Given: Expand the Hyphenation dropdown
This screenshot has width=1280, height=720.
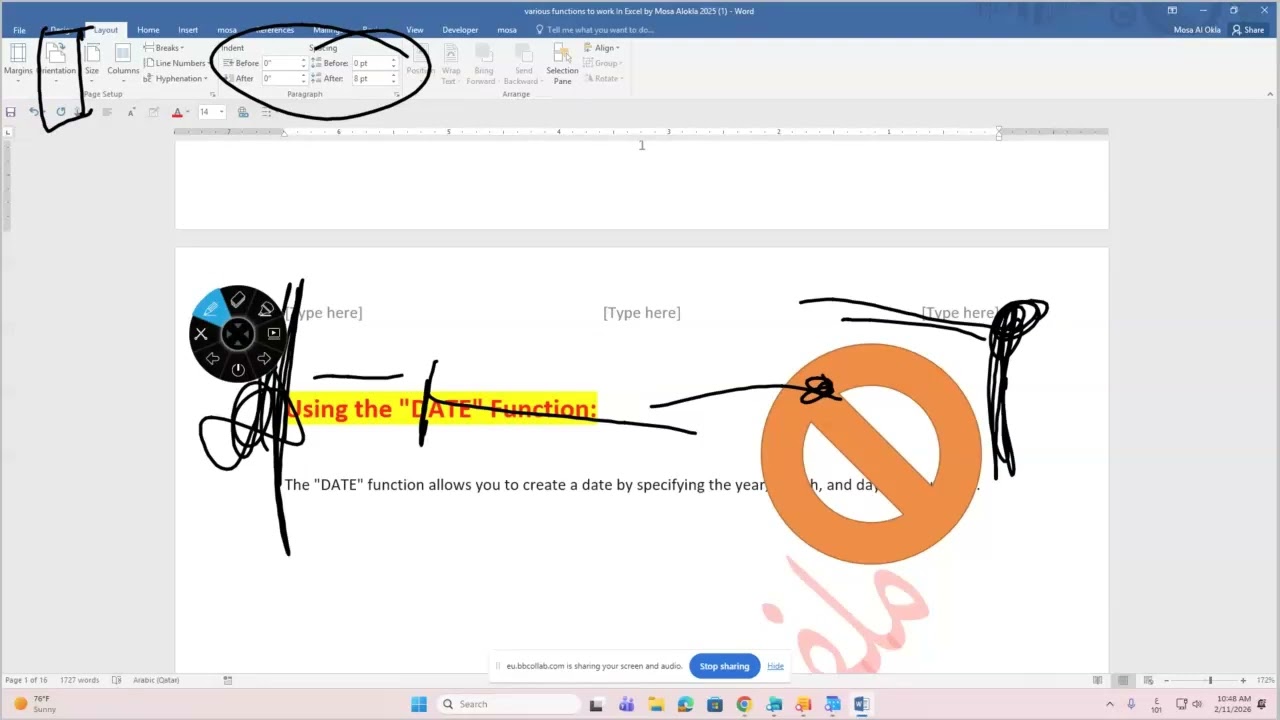Looking at the screenshot, I should [176, 78].
